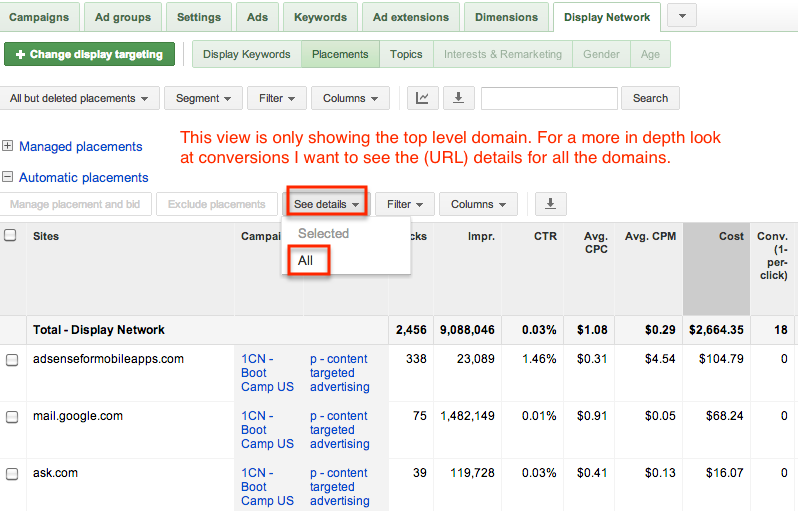Click the 9,088,046 total impressions value
798x511 pixels.
point(467,330)
